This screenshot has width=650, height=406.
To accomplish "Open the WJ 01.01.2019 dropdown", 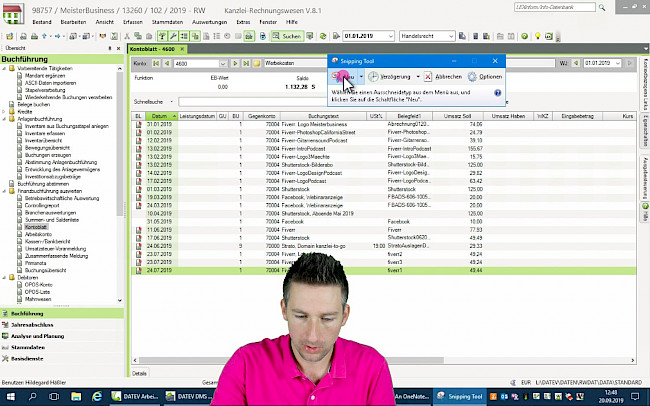I will (618, 63).
